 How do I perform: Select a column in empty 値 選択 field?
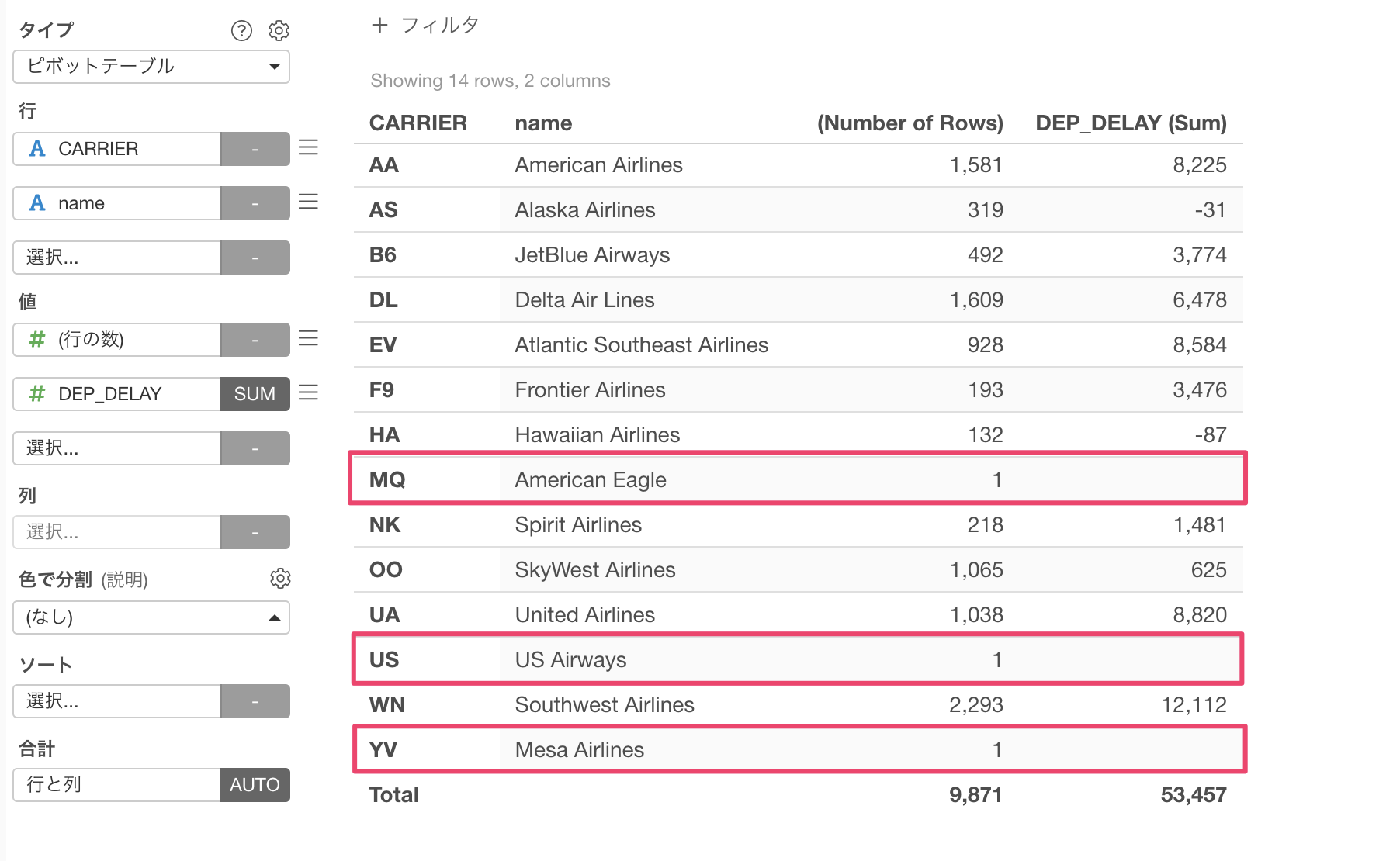coord(117,448)
